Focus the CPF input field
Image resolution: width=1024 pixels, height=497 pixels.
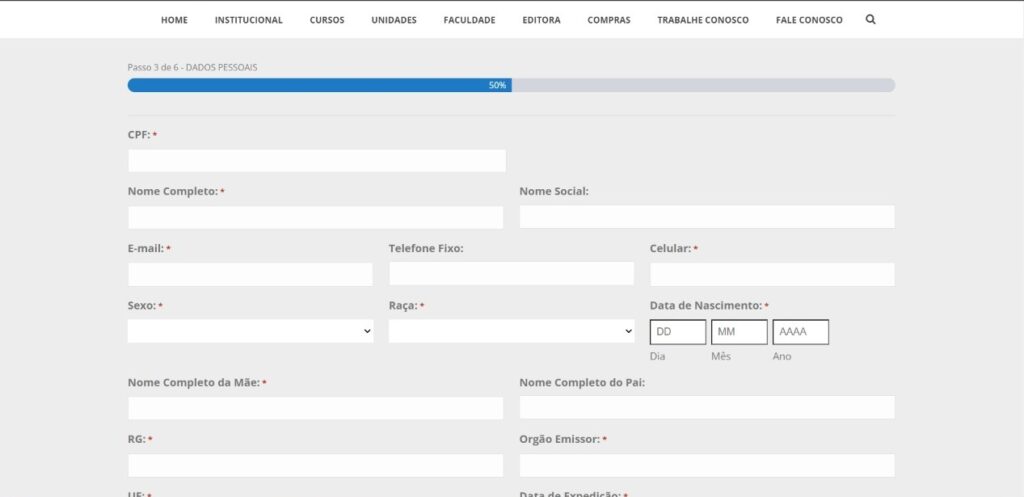[x=317, y=161]
